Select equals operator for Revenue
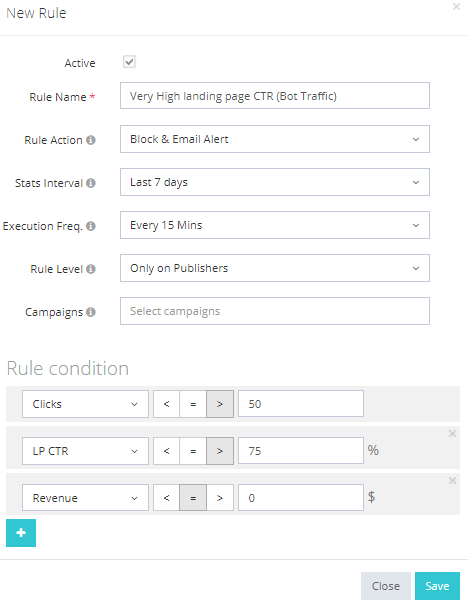468x608 pixels. 193,498
